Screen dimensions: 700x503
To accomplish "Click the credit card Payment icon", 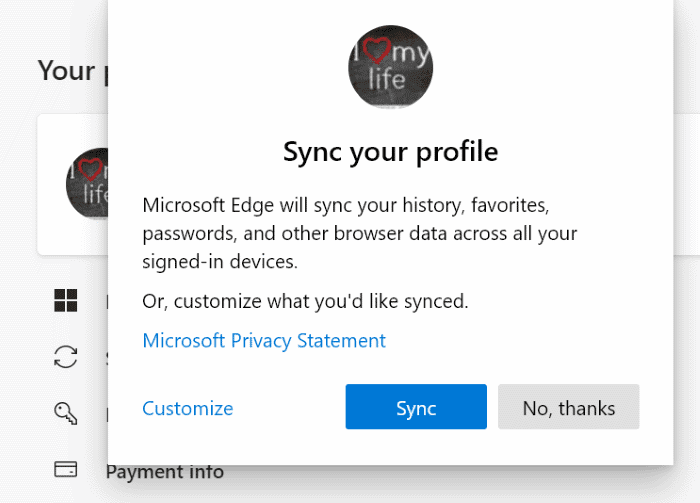I will (x=65, y=469).
